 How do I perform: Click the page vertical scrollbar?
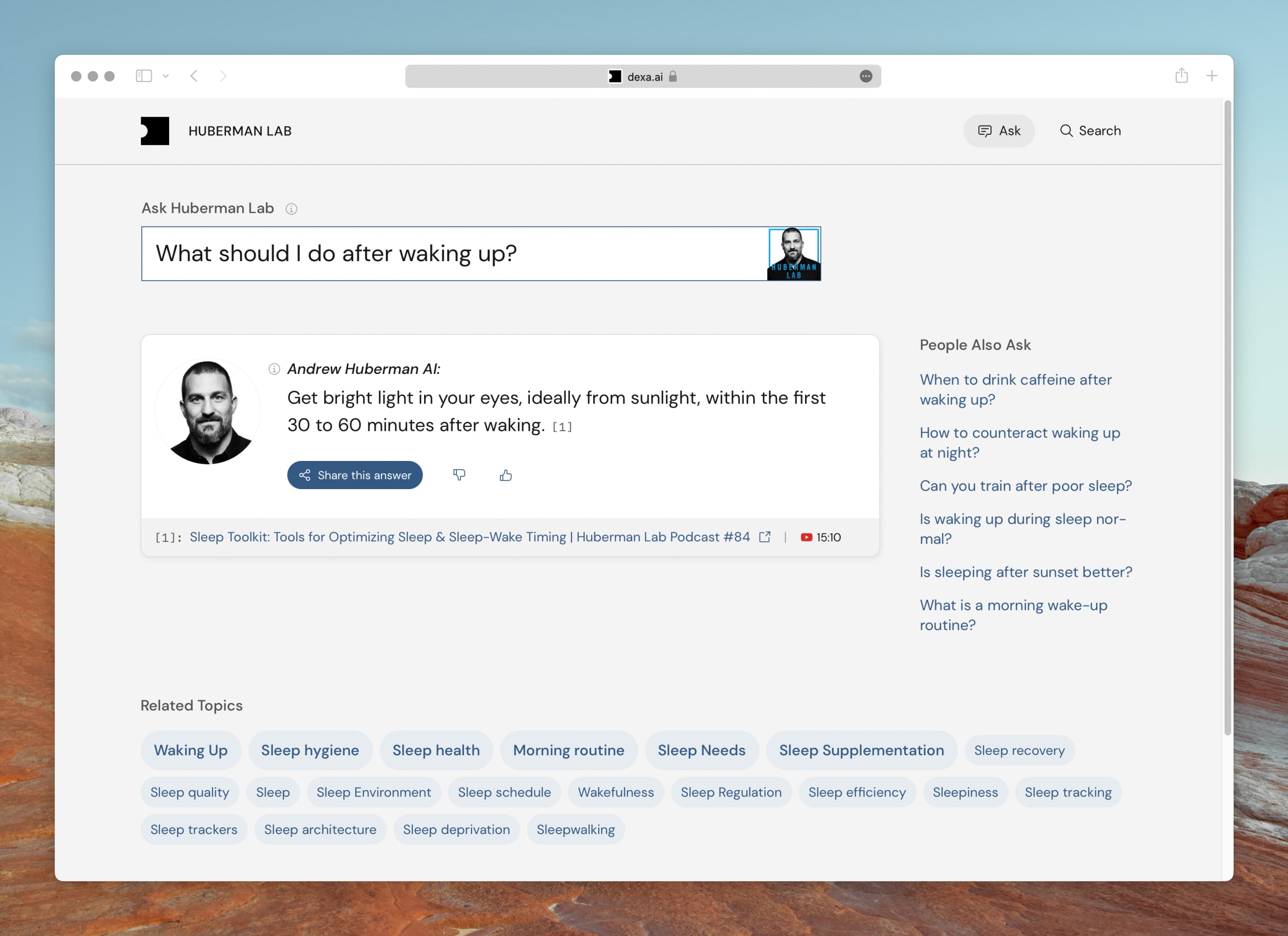click(1227, 418)
